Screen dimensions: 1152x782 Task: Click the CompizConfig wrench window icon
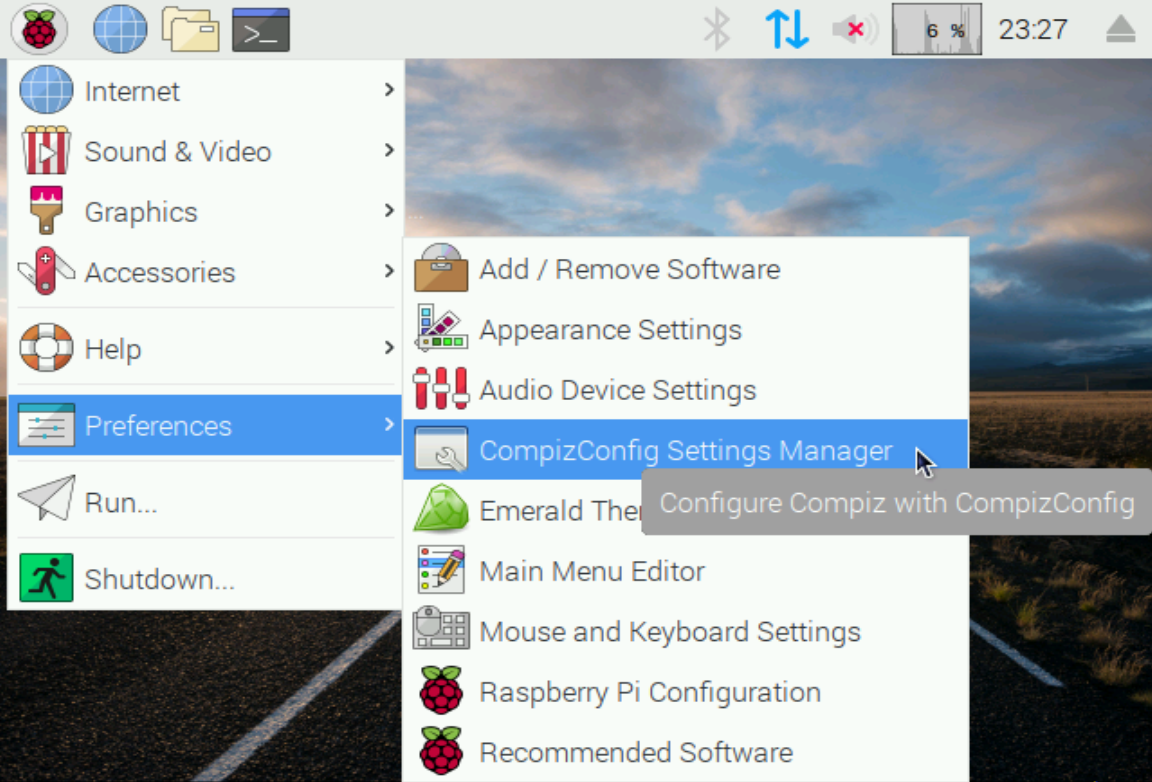pyautogui.click(x=441, y=449)
